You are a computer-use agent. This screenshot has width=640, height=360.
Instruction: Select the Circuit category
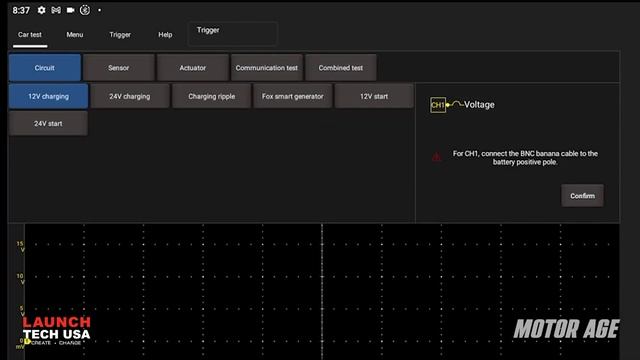(44, 68)
